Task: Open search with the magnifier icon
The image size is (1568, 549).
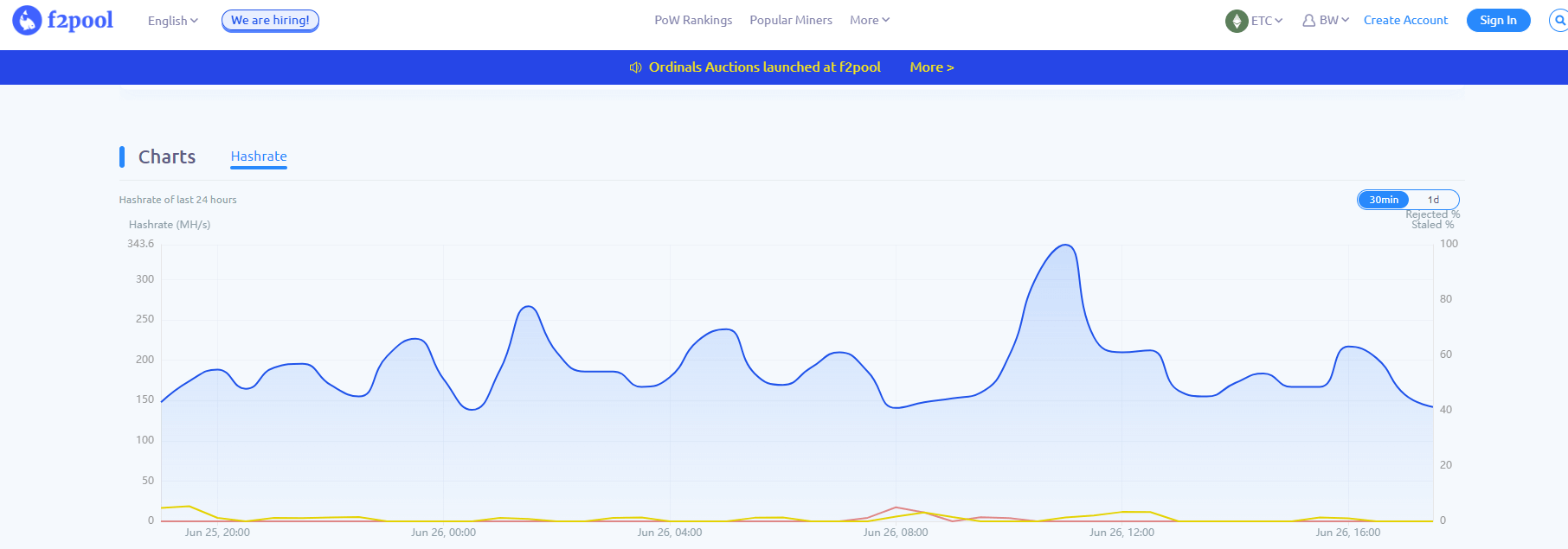Action: 1559,21
